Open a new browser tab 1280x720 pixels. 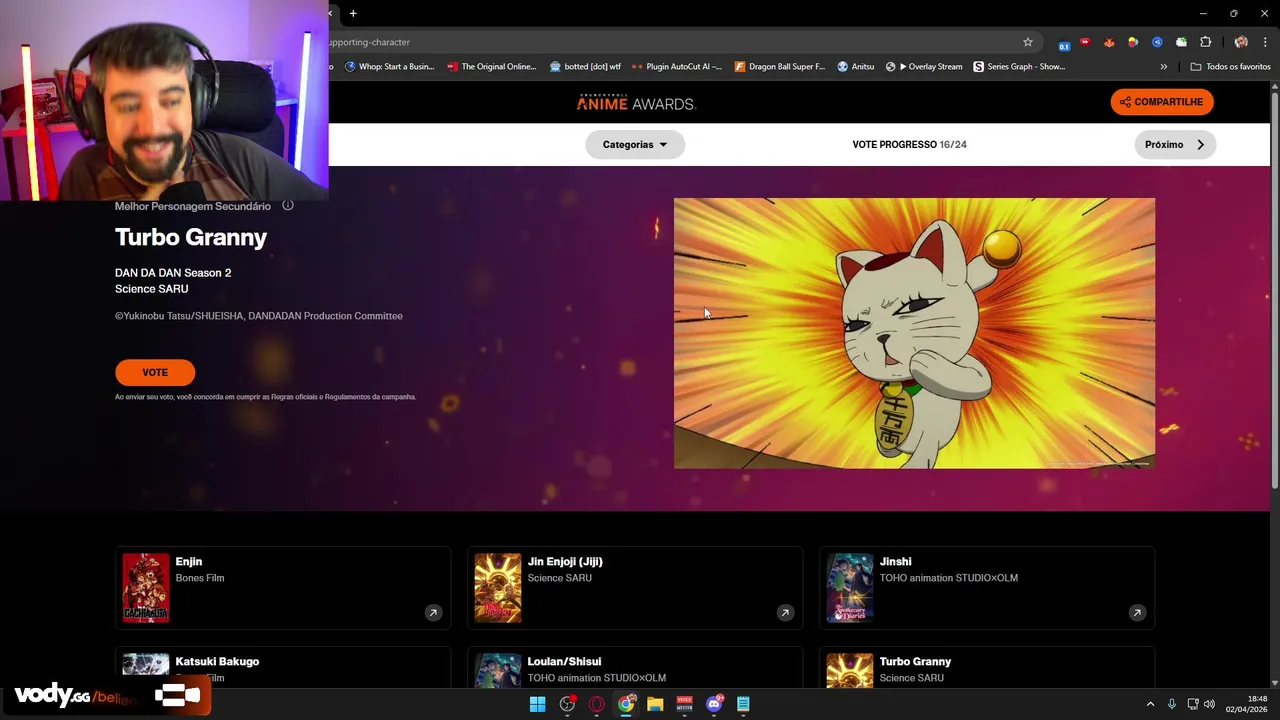pyautogui.click(x=353, y=13)
